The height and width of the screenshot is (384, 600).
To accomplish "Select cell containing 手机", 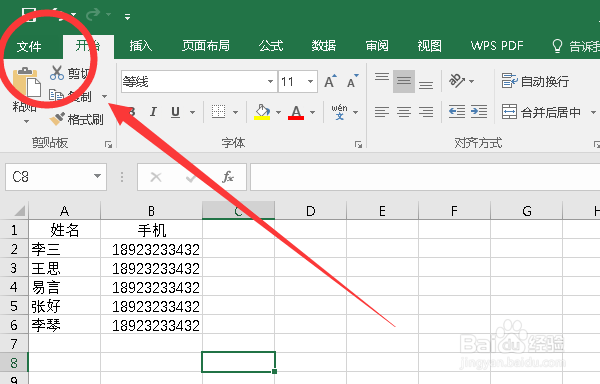I will click(152, 230).
